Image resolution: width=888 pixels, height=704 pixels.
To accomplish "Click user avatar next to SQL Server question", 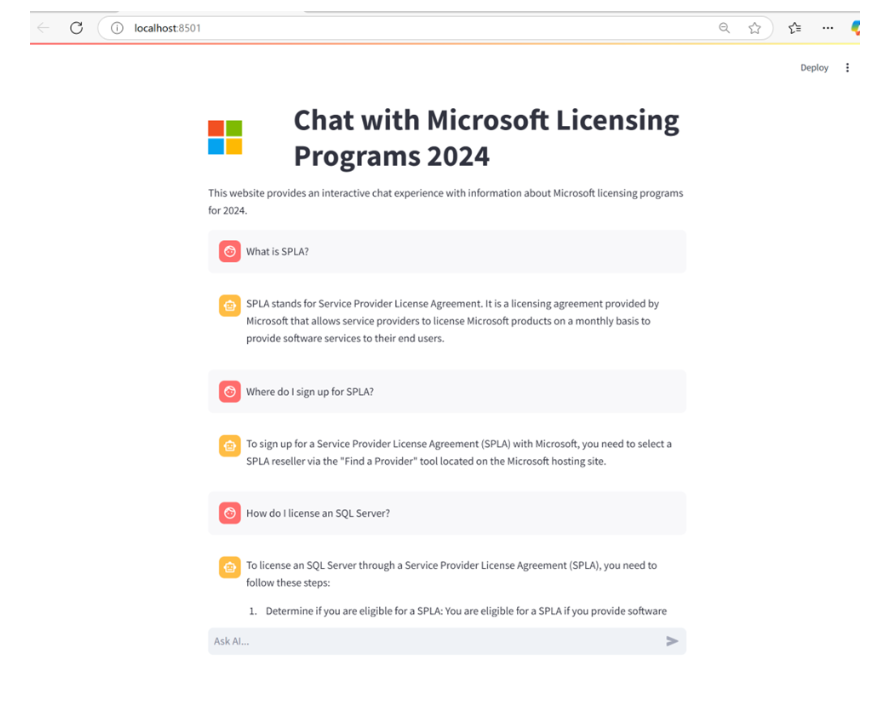I will click(229, 513).
